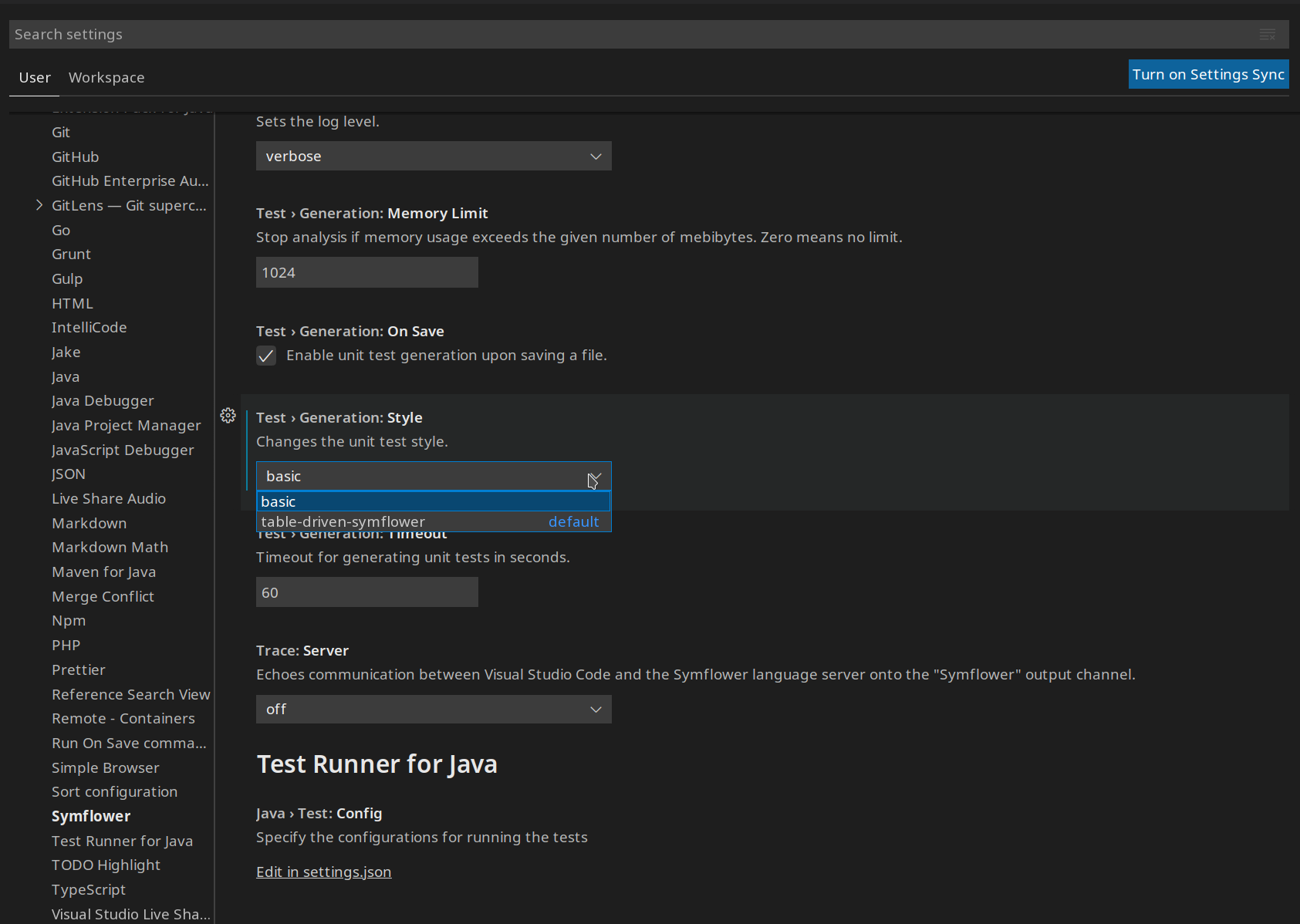Select GitHub Enterprise Au... in settings tree
1300x924 pixels.
pyautogui.click(x=130, y=181)
